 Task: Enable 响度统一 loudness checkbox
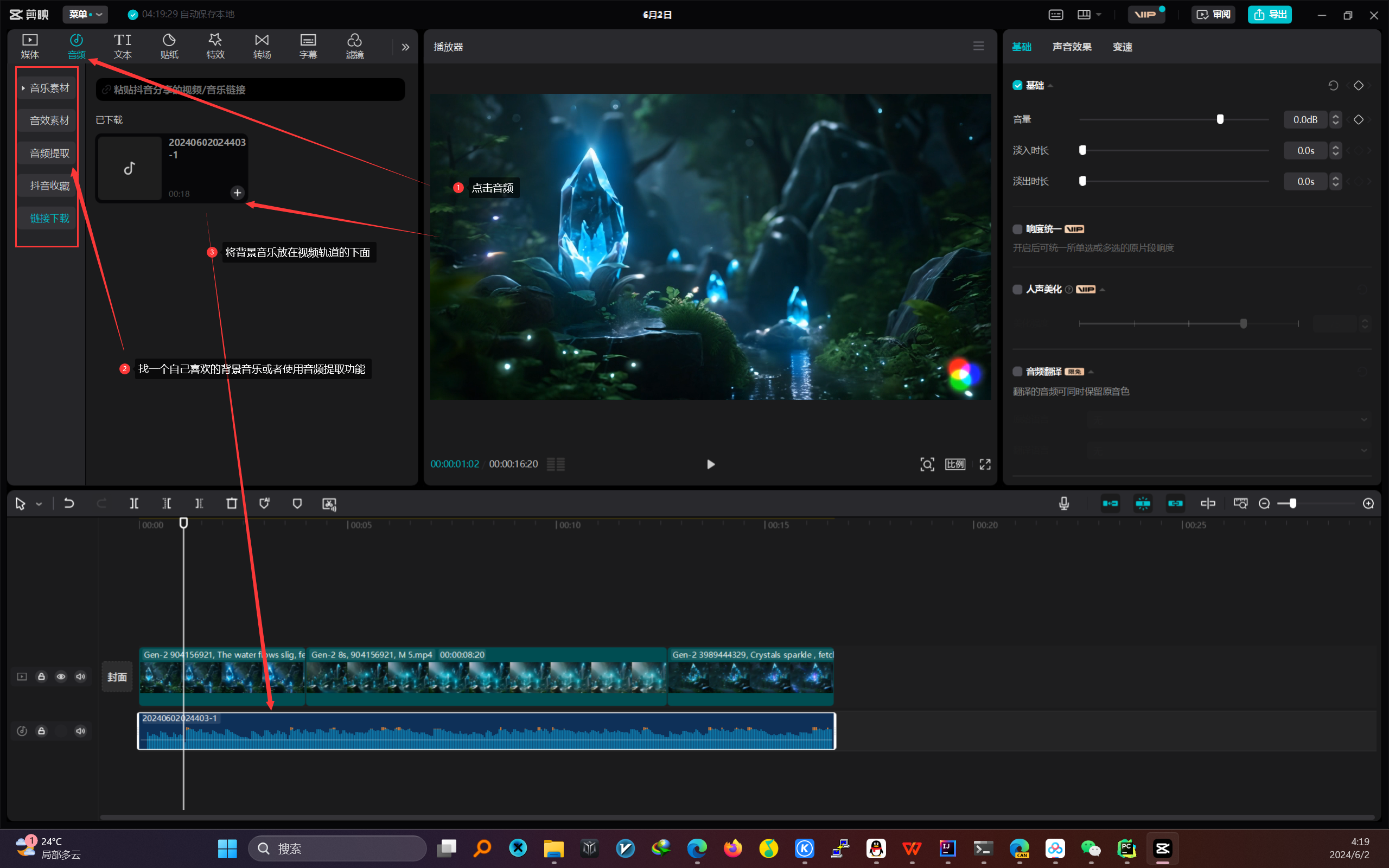(x=1017, y=229)
